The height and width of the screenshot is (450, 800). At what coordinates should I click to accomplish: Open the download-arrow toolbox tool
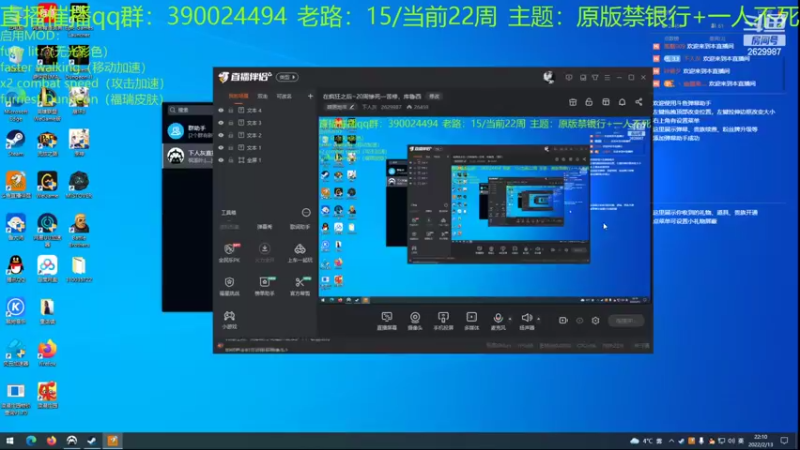tap(264, 253)
